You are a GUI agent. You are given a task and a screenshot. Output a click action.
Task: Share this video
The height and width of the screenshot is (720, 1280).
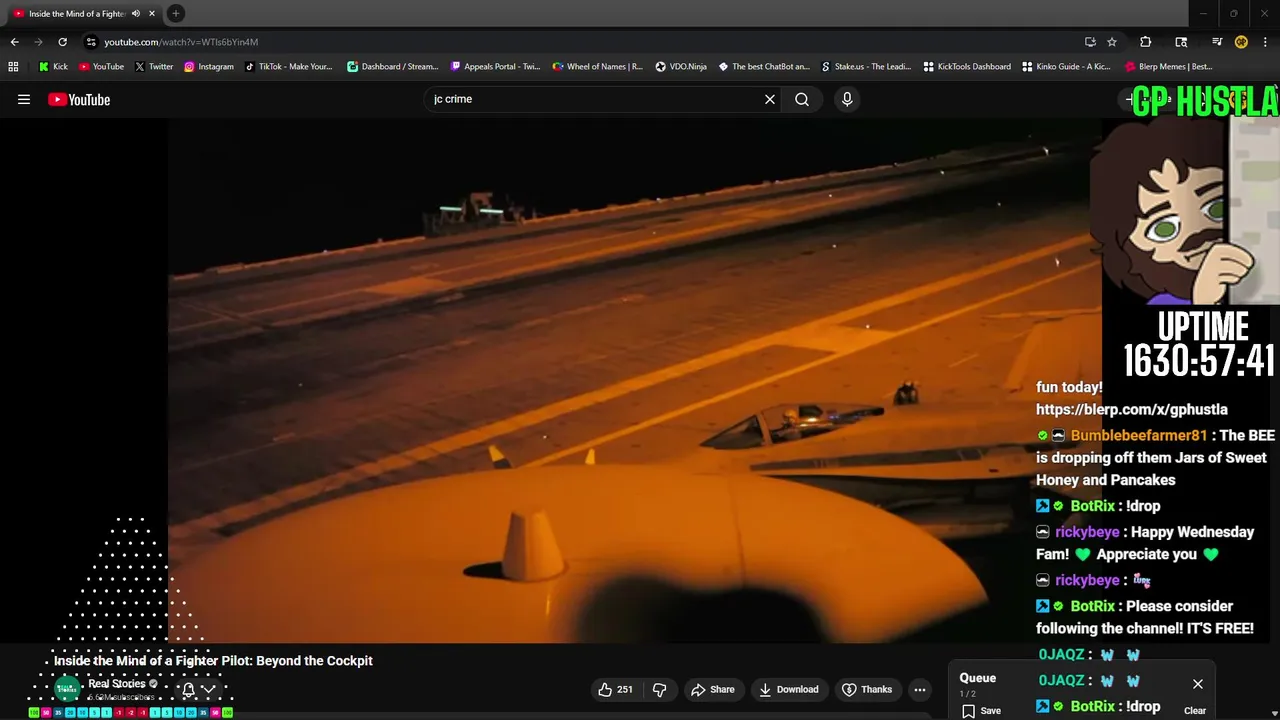click(x=713, y=689)
